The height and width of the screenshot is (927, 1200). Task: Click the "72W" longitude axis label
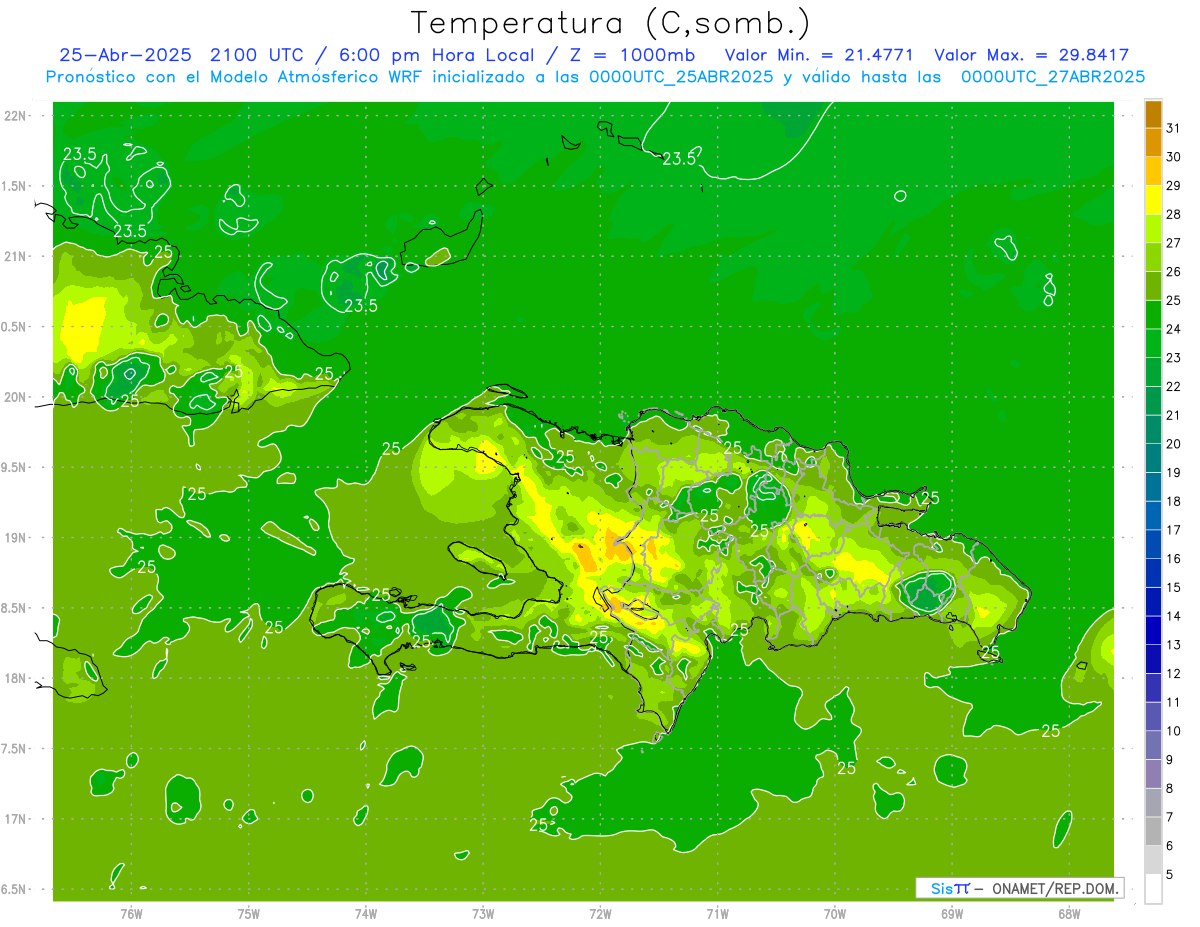point(600,914)
